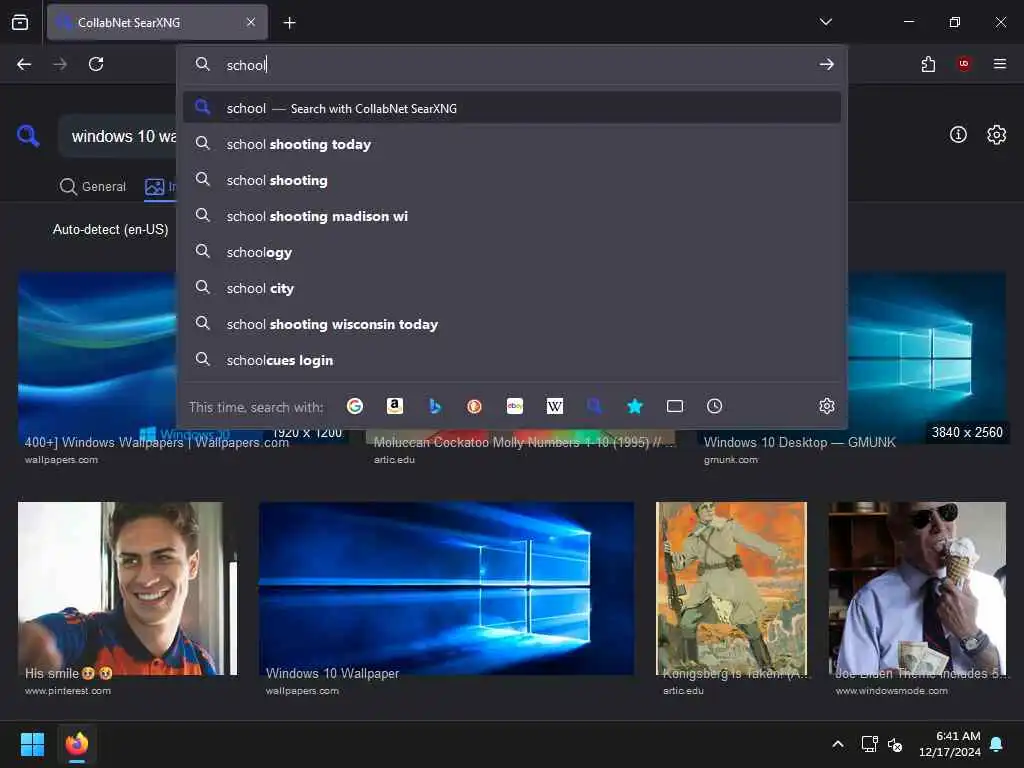Open a new tab with plus button
This screenshot has height=768, width=1024.
[289, 23]
